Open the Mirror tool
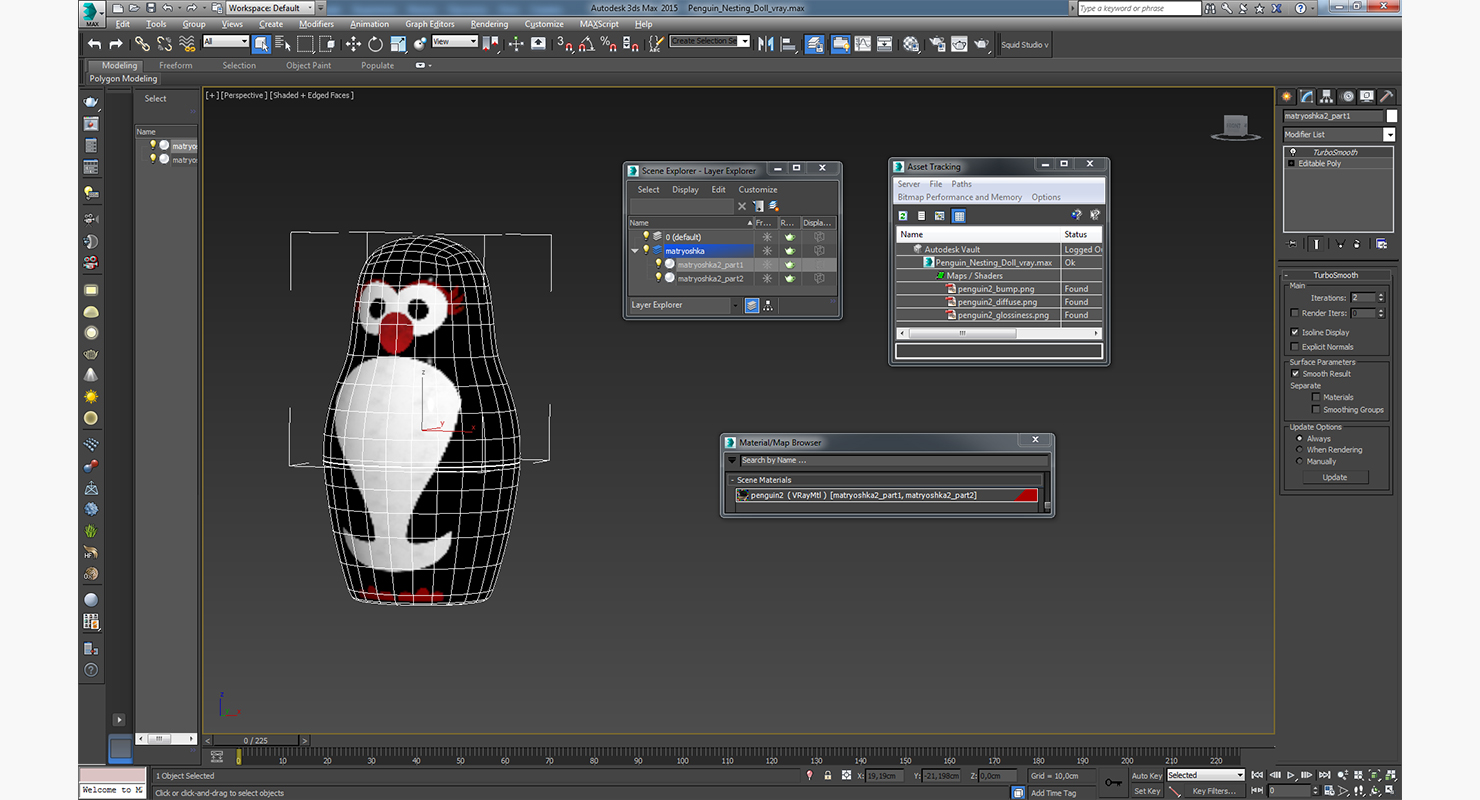This screenshot has width=1480, height=800. pos(766,44)
